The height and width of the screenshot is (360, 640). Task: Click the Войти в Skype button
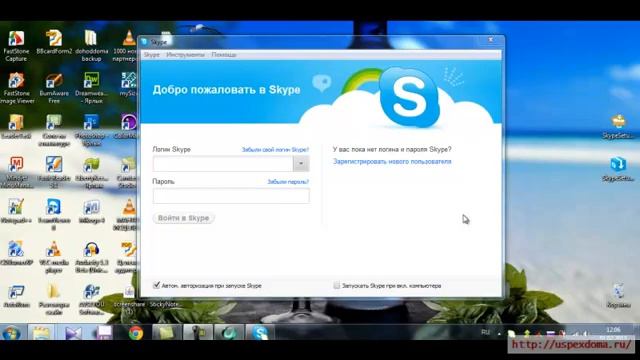[x=184, y=218]
